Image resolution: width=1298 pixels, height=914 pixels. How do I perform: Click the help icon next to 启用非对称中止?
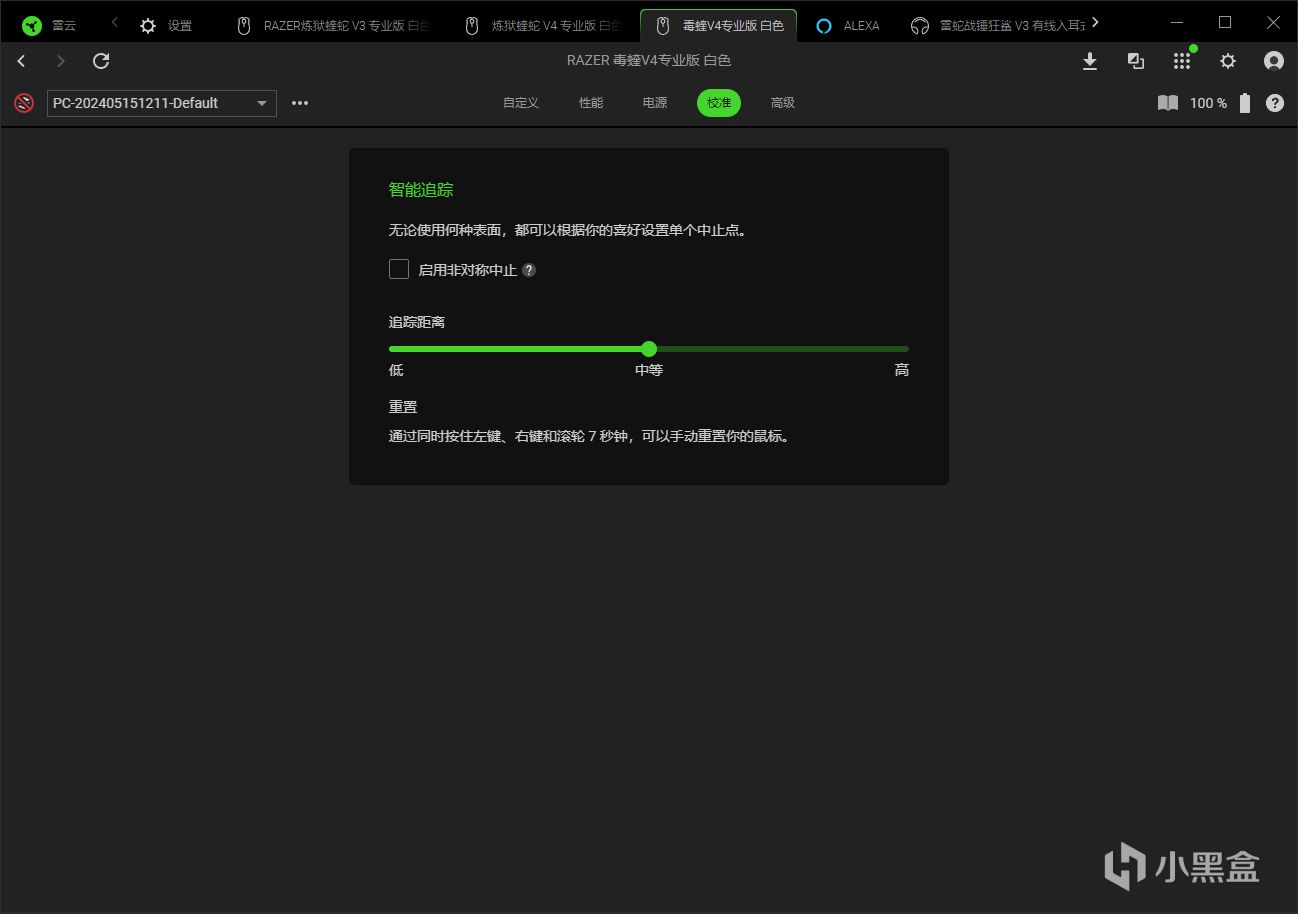(x=529, y=270)
